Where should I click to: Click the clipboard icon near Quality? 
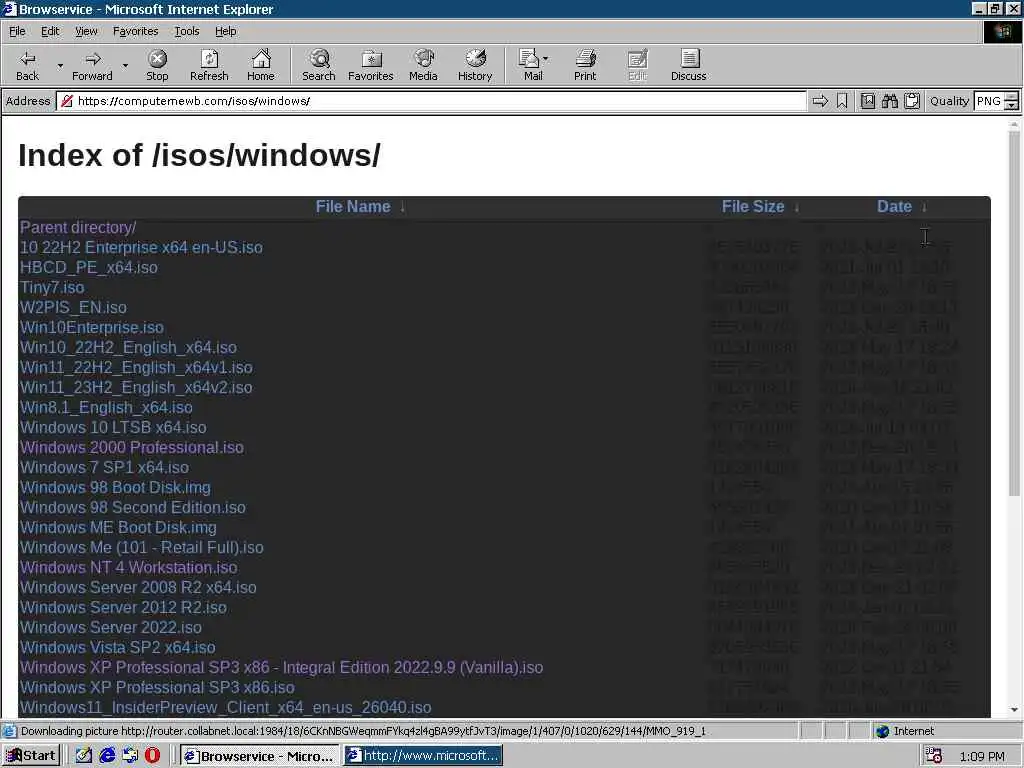tap(912, 101)
